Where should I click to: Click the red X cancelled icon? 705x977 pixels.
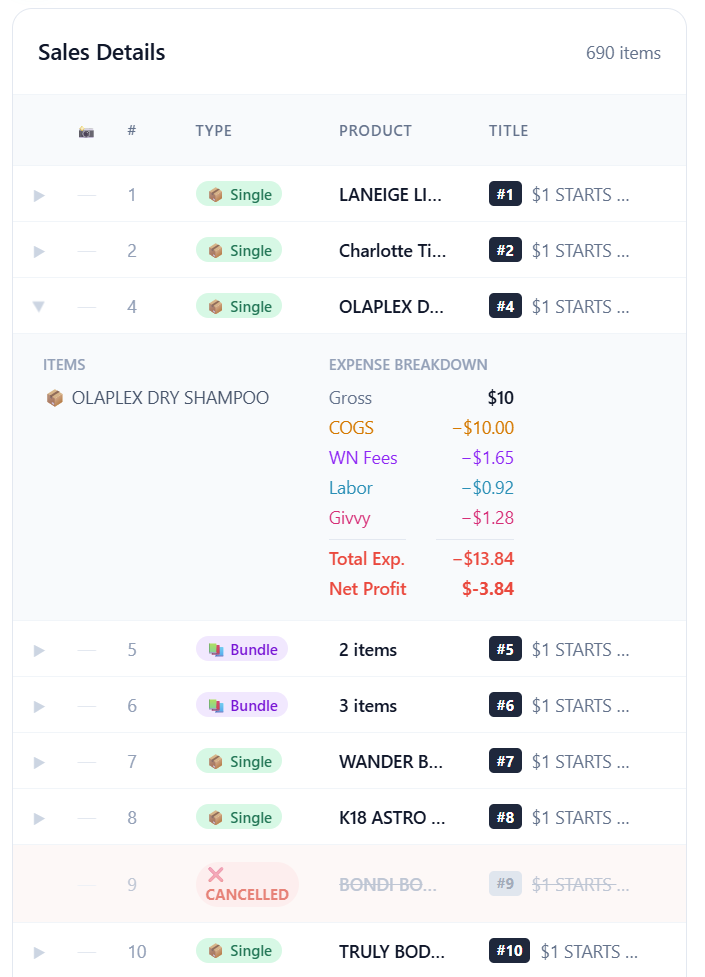[x=215, y=875]
